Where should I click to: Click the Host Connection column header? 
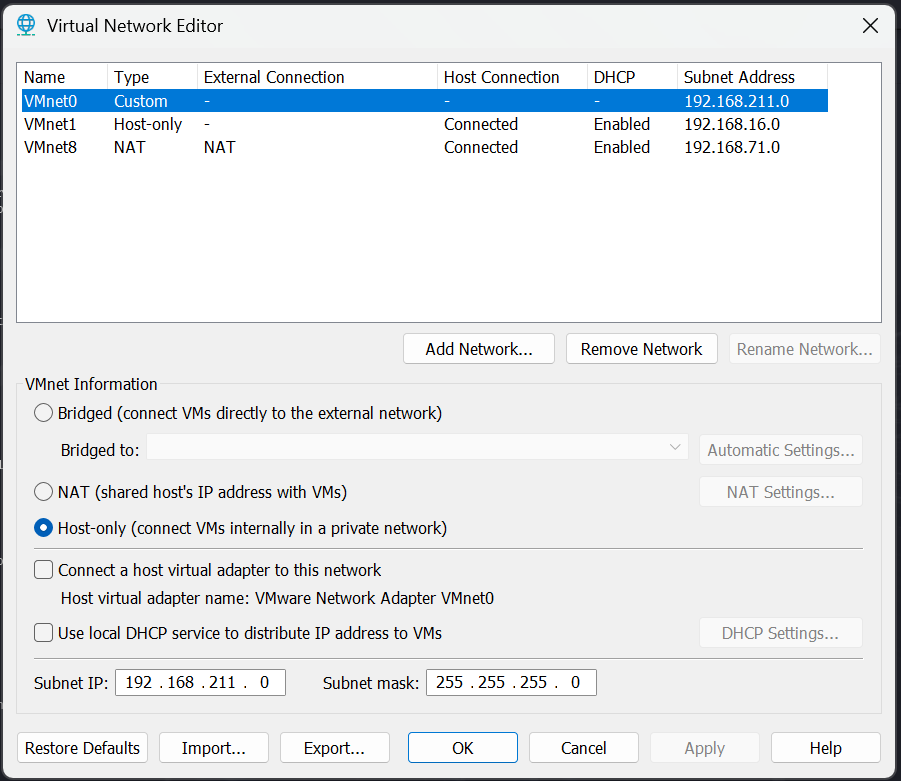coord(512,77)
